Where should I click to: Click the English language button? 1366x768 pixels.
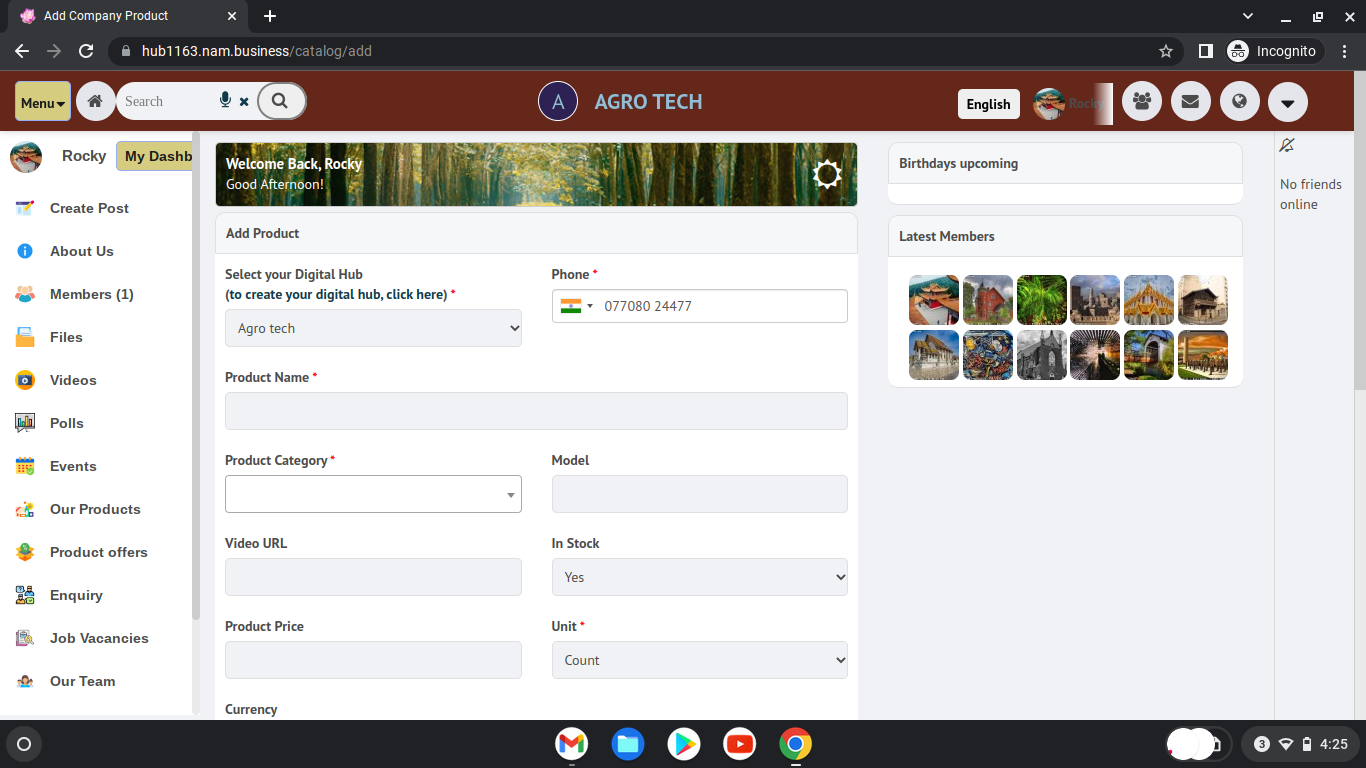[x=988, y=104]
